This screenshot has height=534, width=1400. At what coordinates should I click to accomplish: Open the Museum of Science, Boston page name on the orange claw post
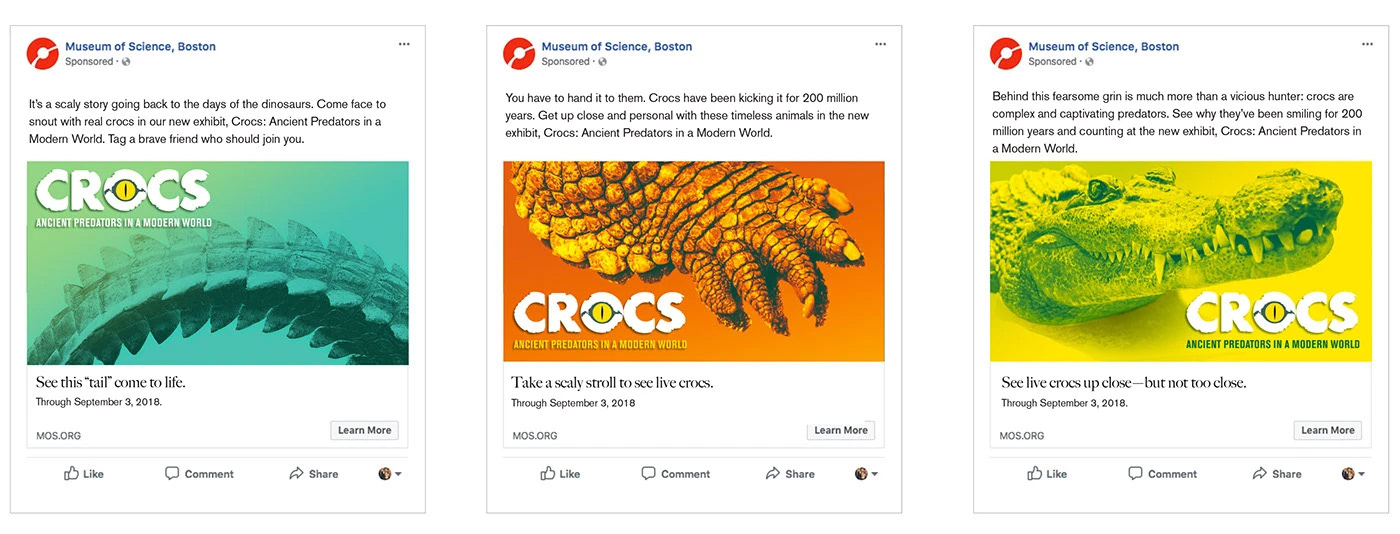[616, 46]
